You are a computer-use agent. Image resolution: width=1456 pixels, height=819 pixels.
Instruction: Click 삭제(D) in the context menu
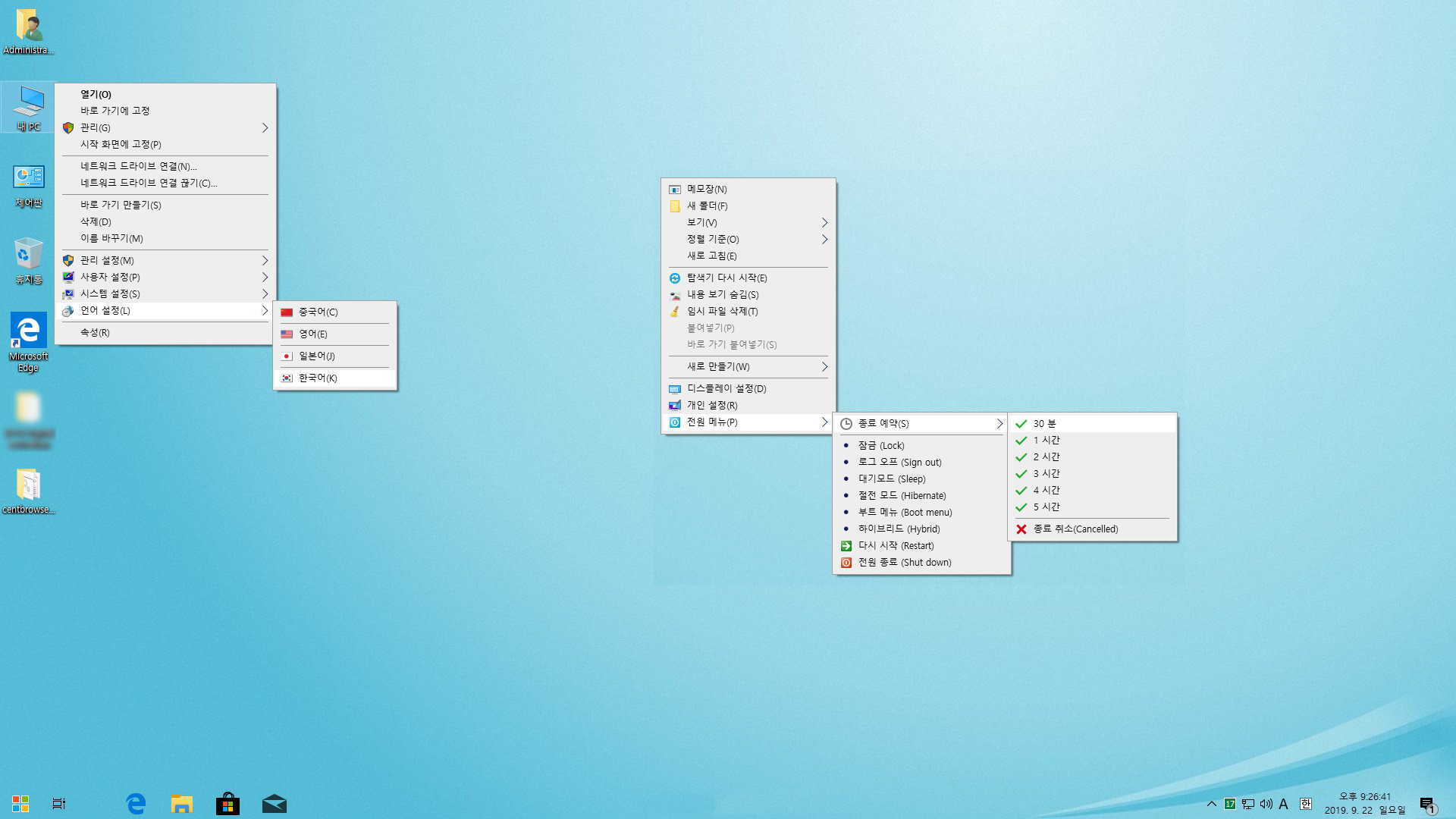(x=165, y=221)
